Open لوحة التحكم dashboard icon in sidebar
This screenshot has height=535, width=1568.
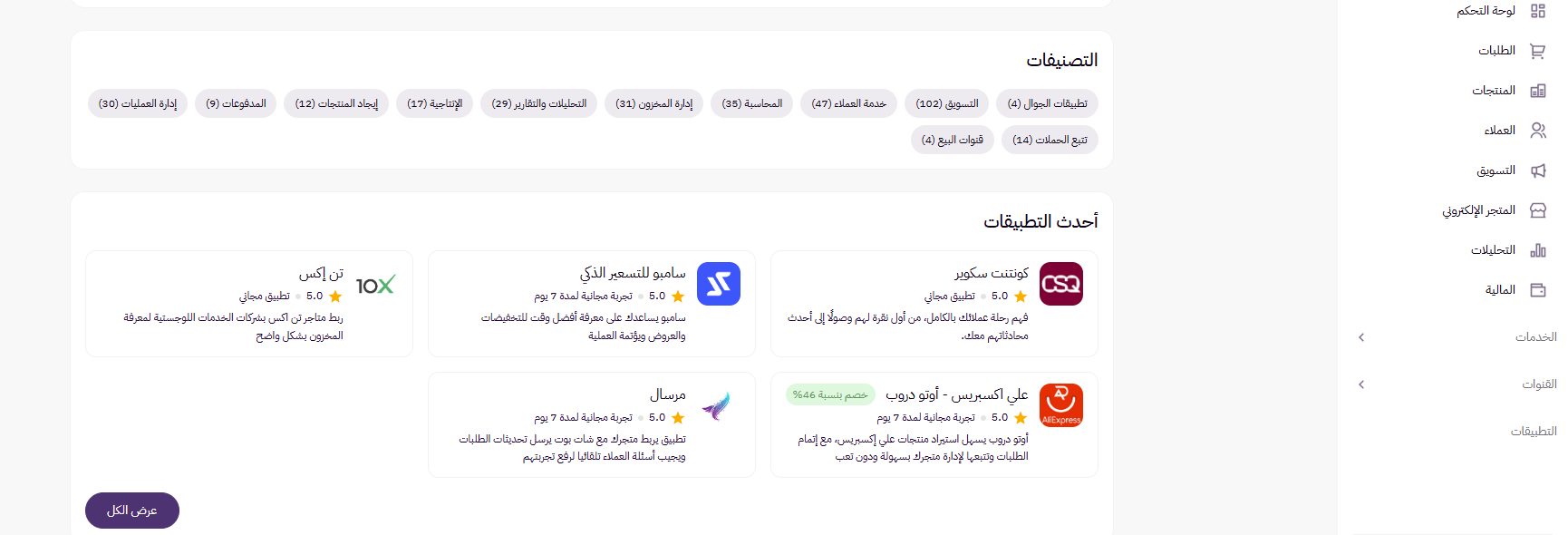coord(1538,11)
